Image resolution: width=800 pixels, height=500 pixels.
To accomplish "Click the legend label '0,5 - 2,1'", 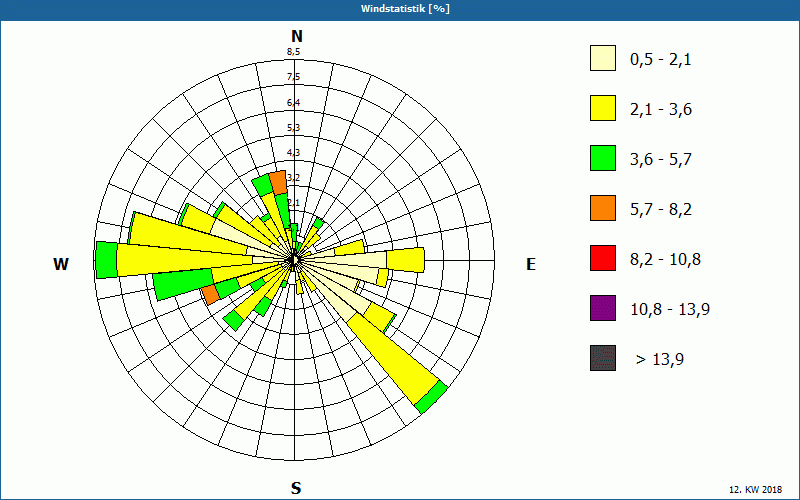I will pos(660,60).
